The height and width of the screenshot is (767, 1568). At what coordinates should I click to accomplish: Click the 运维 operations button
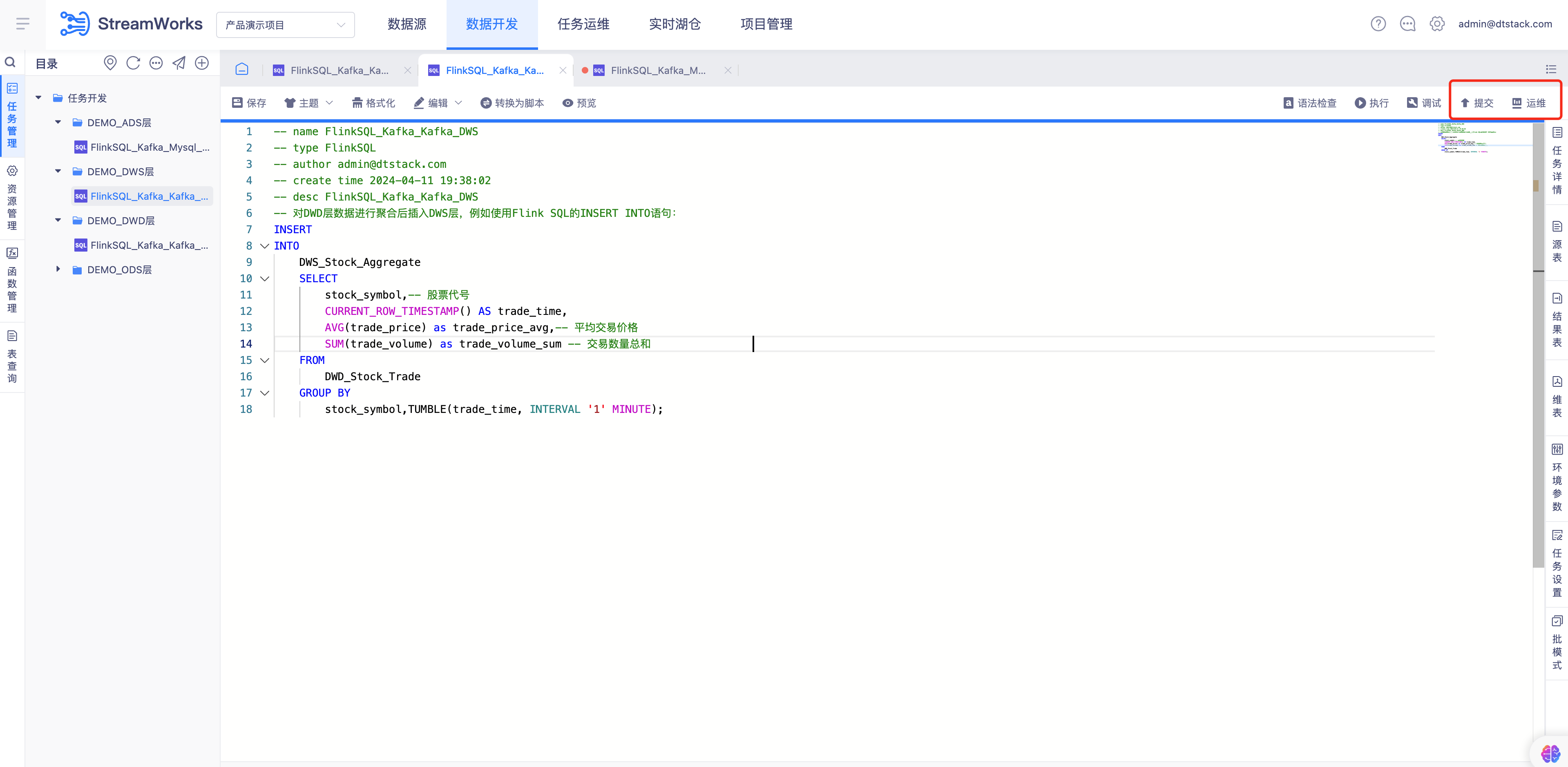click(x=1529, y=103)
